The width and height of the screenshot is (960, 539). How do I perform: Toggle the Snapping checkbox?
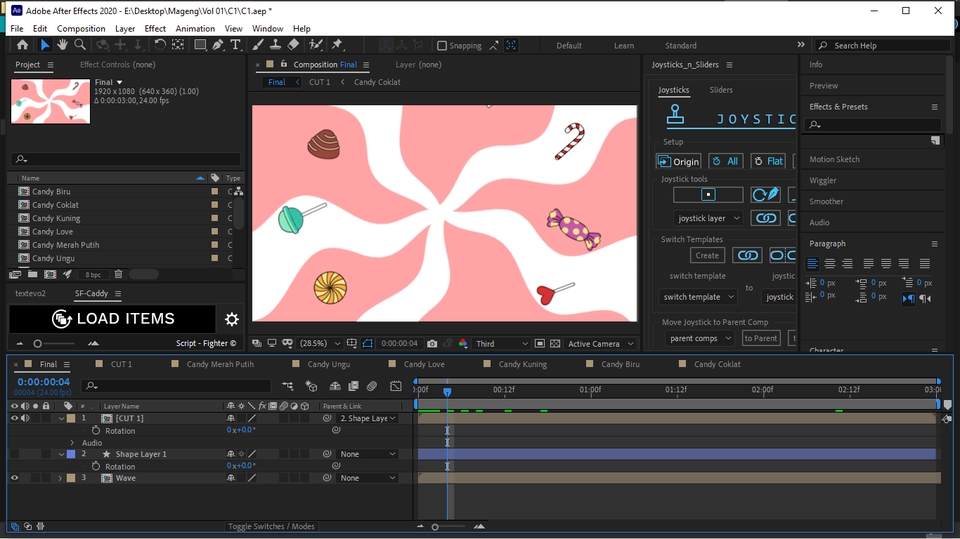[x=441, y=45]
